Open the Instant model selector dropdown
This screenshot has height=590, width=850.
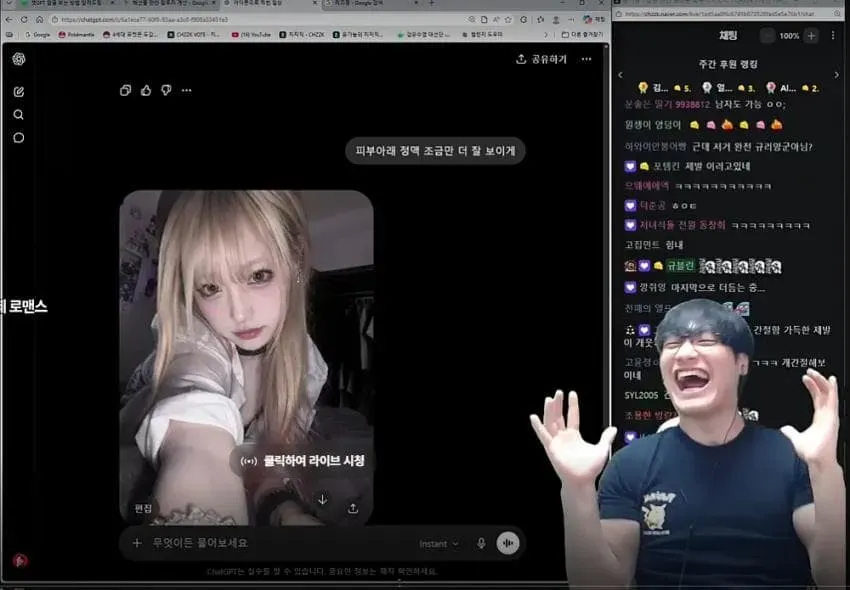click(439, 543)
